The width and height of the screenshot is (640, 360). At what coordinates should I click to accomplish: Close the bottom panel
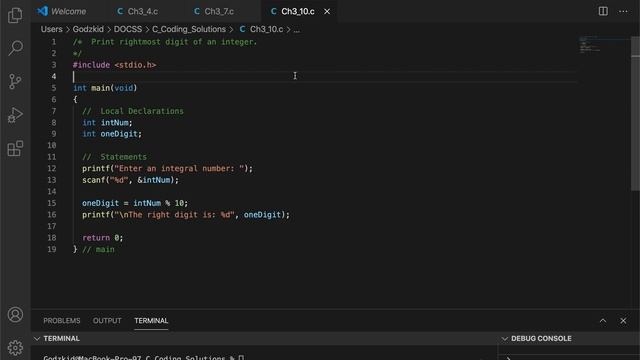623,321
